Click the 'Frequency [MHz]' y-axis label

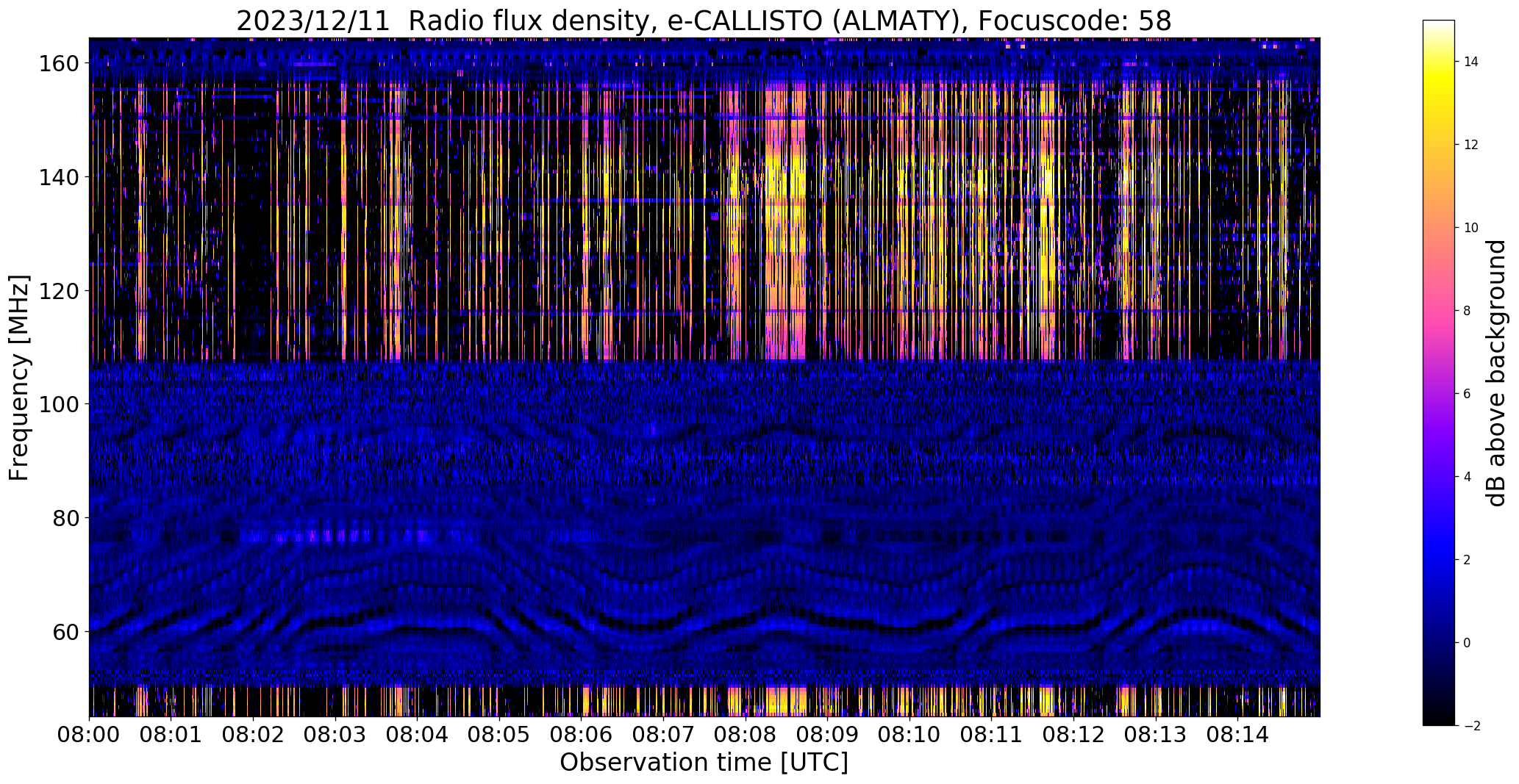pos(19,378)
